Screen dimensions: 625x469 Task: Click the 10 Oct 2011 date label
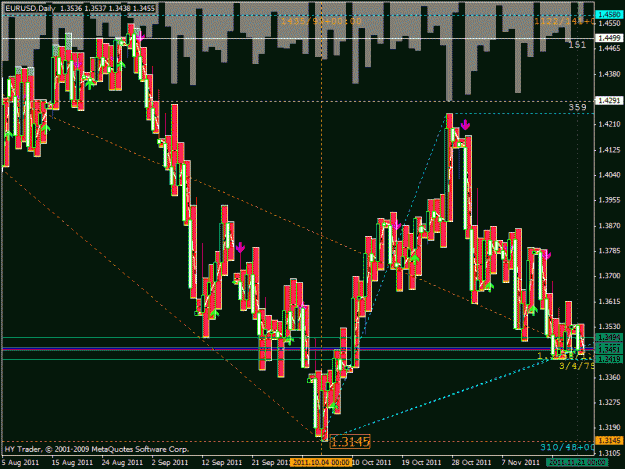click(x=371, y=463)
